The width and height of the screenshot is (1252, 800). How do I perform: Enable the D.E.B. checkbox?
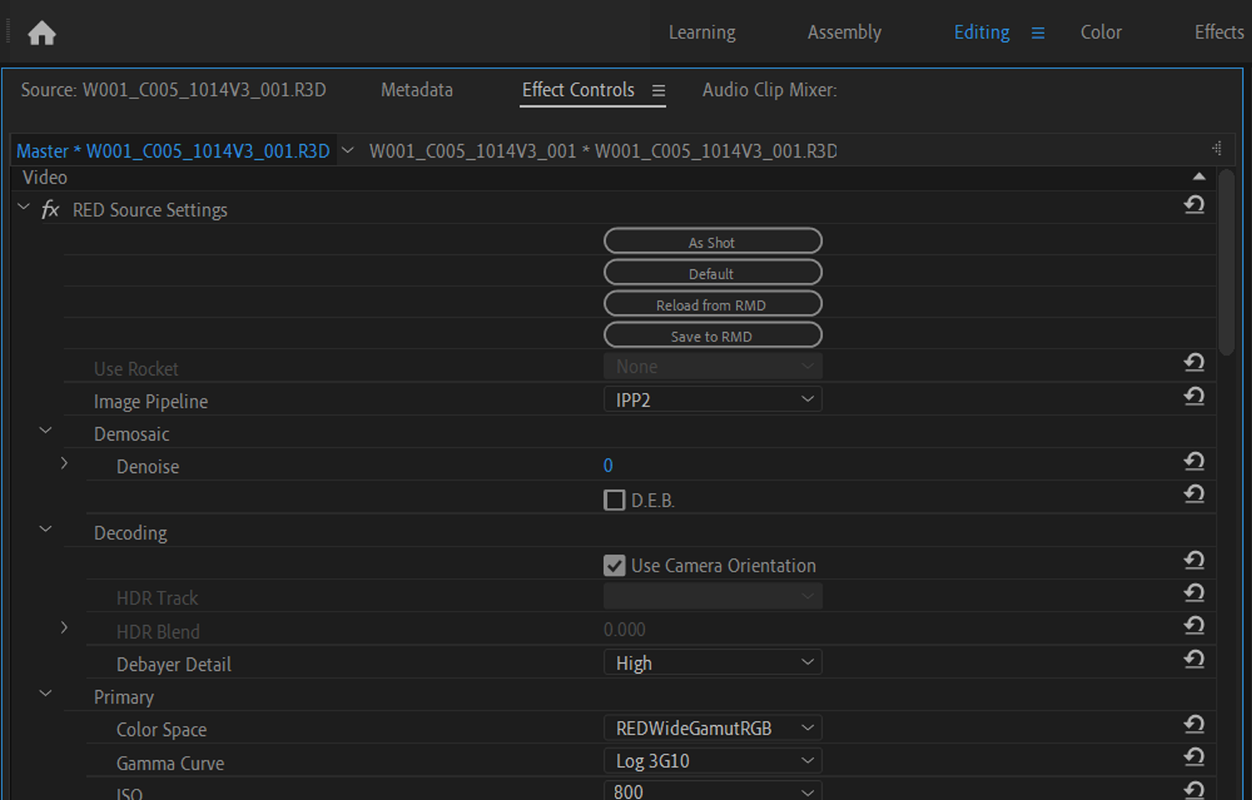pyautogui.click(x=615, y=500)
